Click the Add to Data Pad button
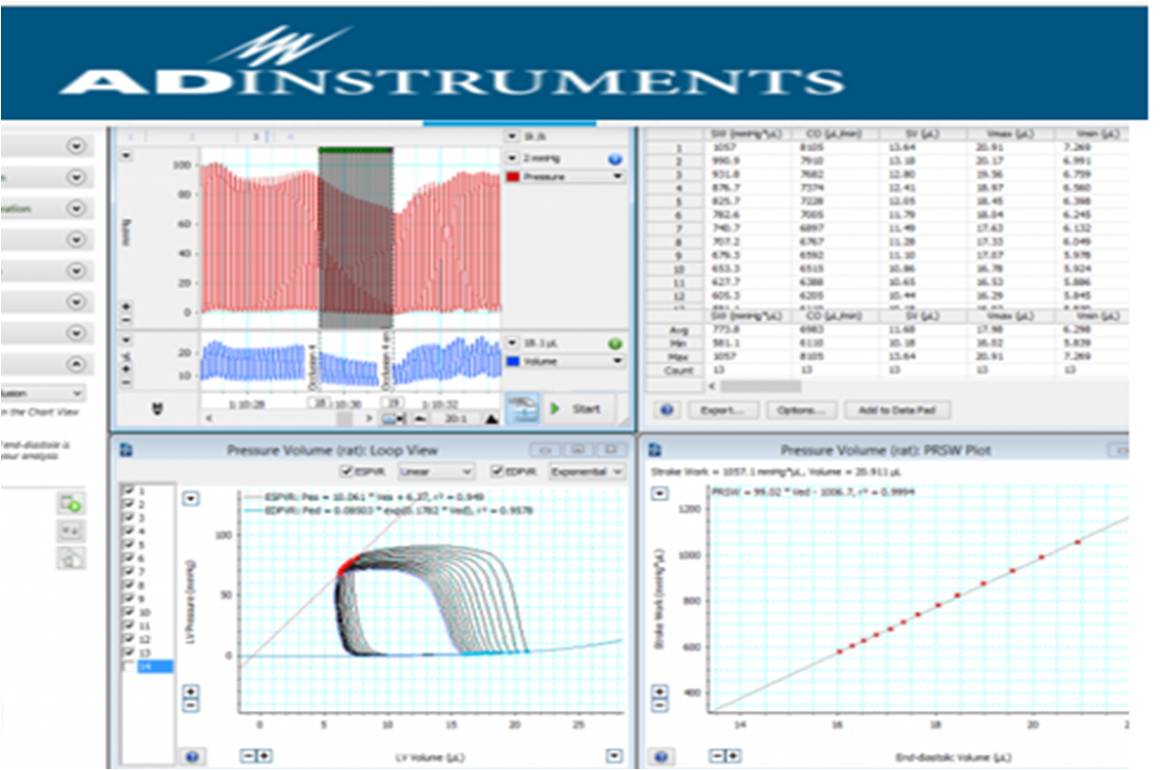This screenshot has width=1174, height=770. (x=897, y=410)
